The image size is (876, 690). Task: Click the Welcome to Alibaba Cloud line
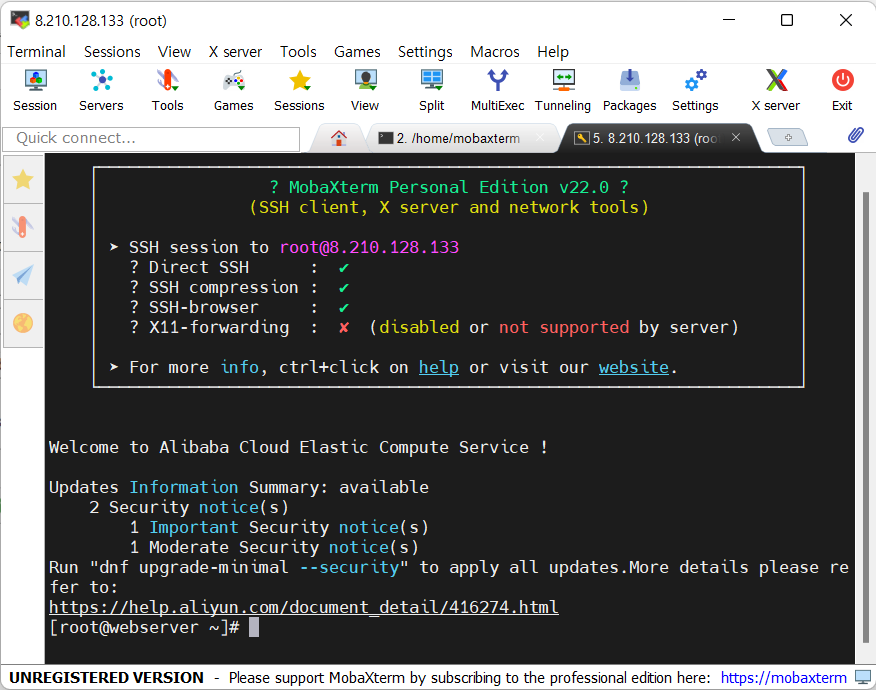[298, 448]
